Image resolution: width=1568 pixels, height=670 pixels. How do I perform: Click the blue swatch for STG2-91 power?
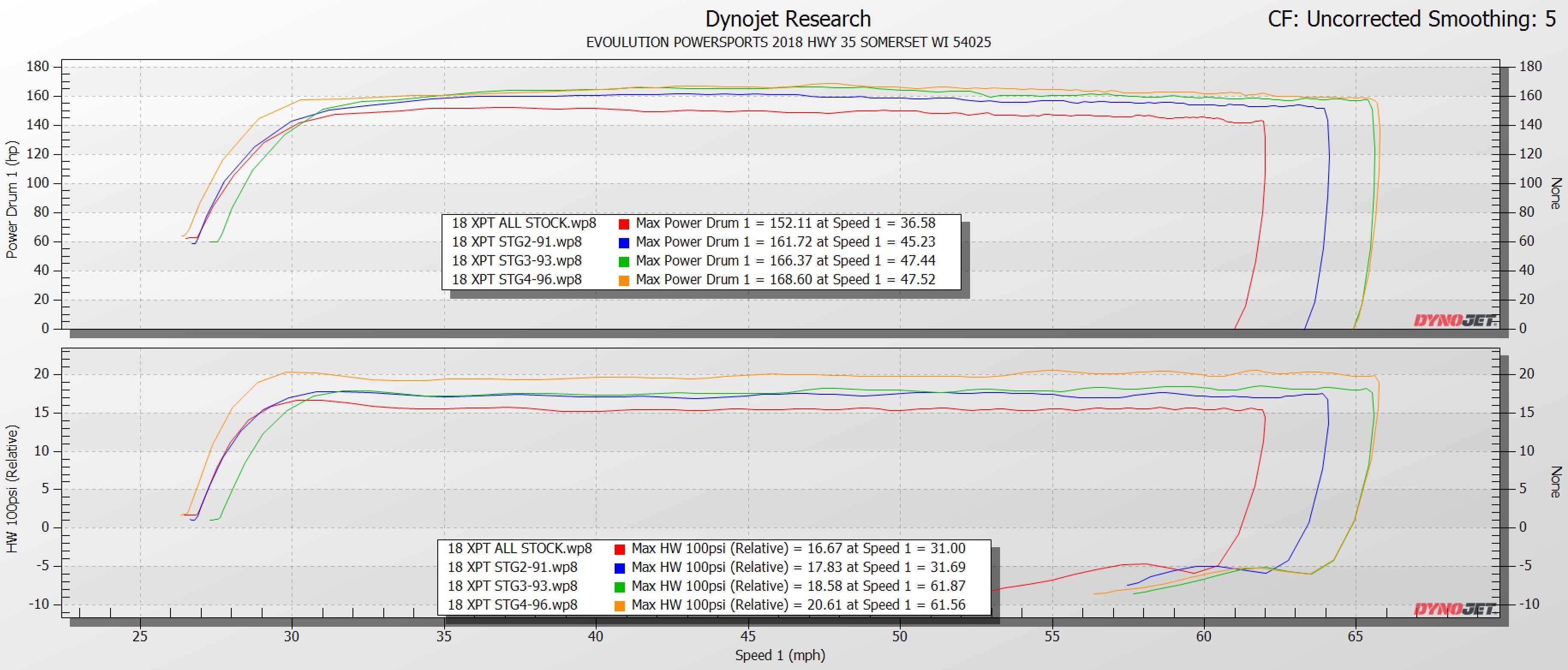click(x=623, y=243)
